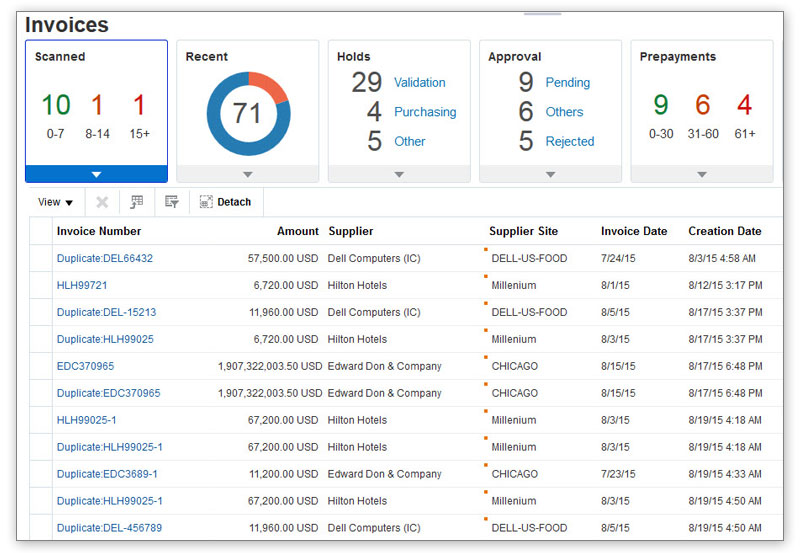The height and width of the screenshot is (553, 800).
Task: Open invoice Duplicate:DEL66432
Action: pos(105,258)
